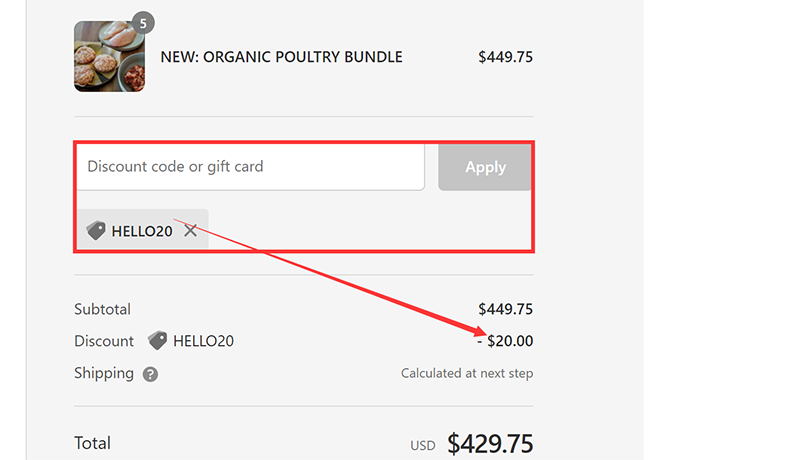
Task: Click the tag icon in the HELLO20 chip
Action: click(96, 231)
